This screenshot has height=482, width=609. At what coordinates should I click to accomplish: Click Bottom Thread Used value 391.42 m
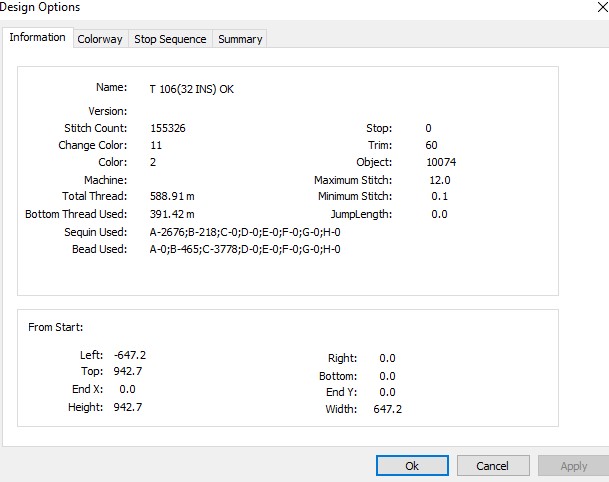coord(172,214)
